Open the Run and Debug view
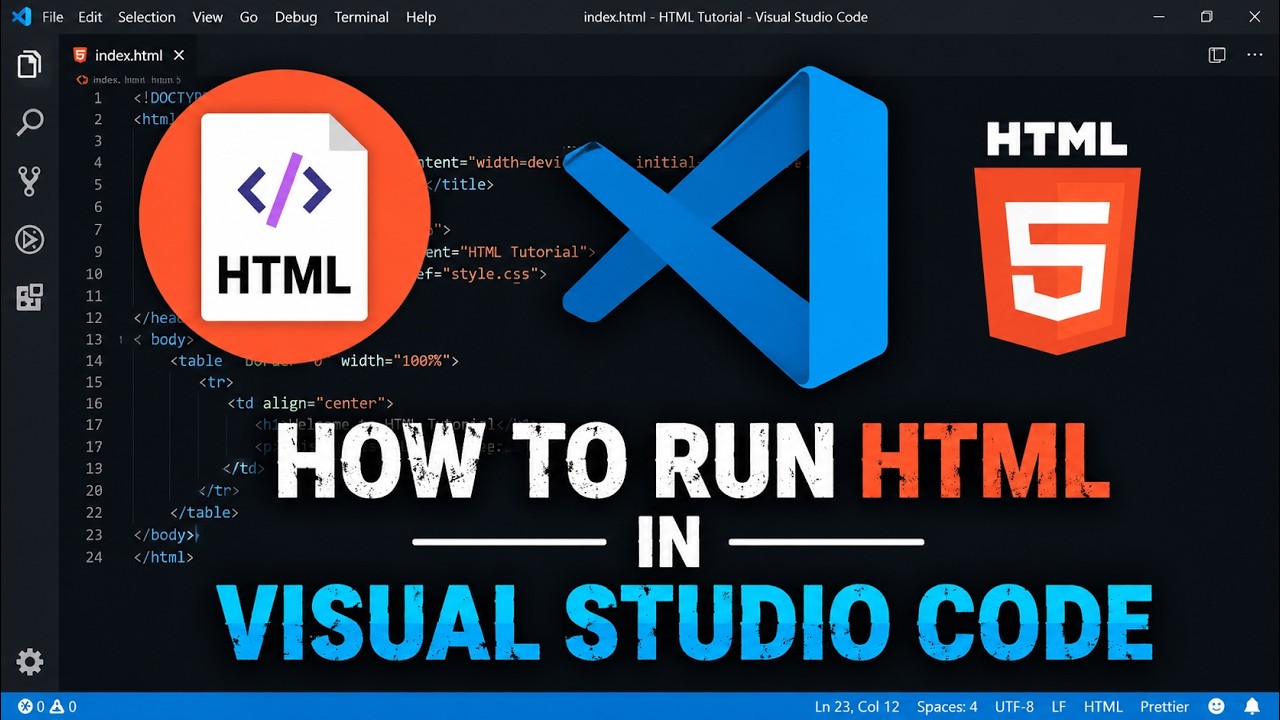The image size is (1280, 720). [x=29, y=239]
